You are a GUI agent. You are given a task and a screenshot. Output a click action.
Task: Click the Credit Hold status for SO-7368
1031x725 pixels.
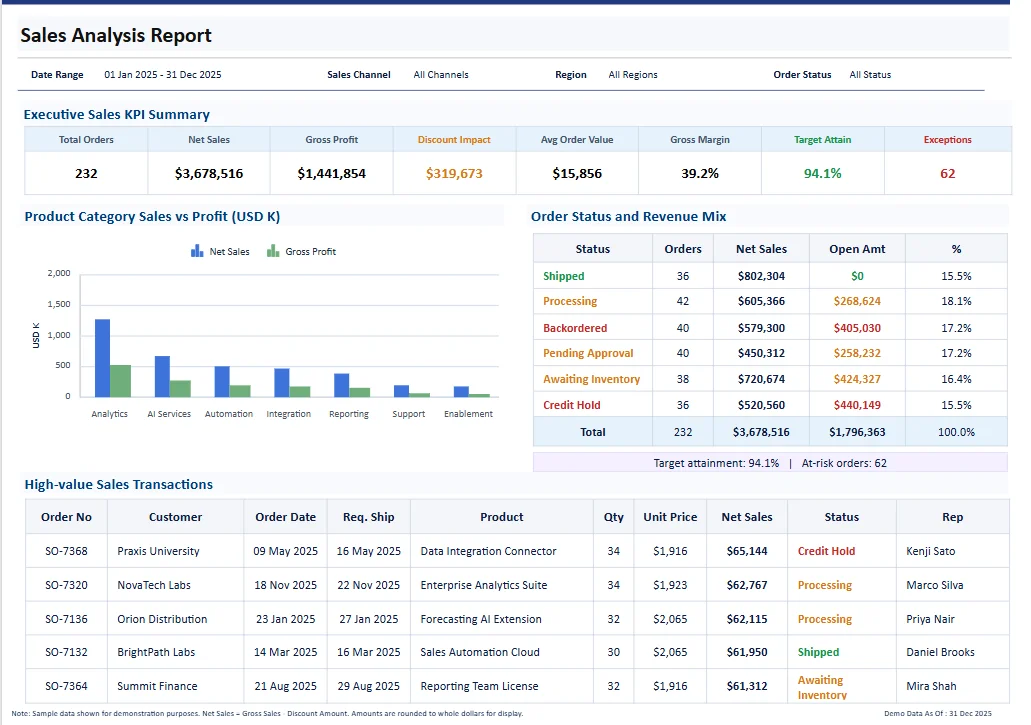point(827,551)
